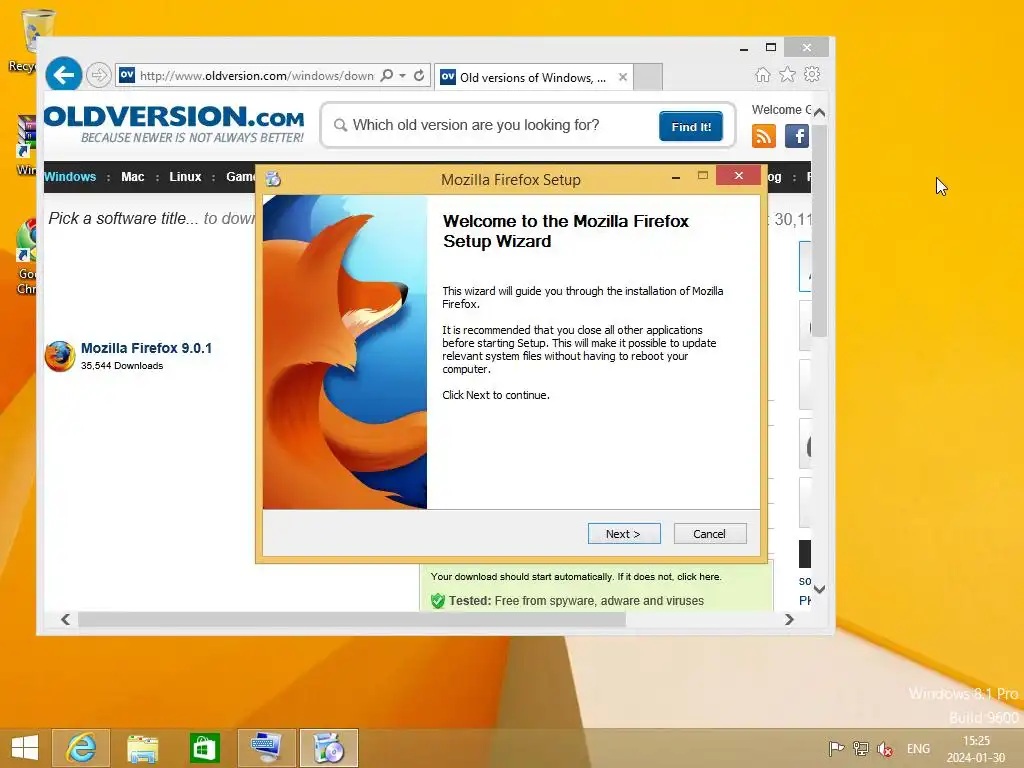The image size is (1024, 768).
Task: Close the Old versions of Windows tab
Action: click(623, 77)
